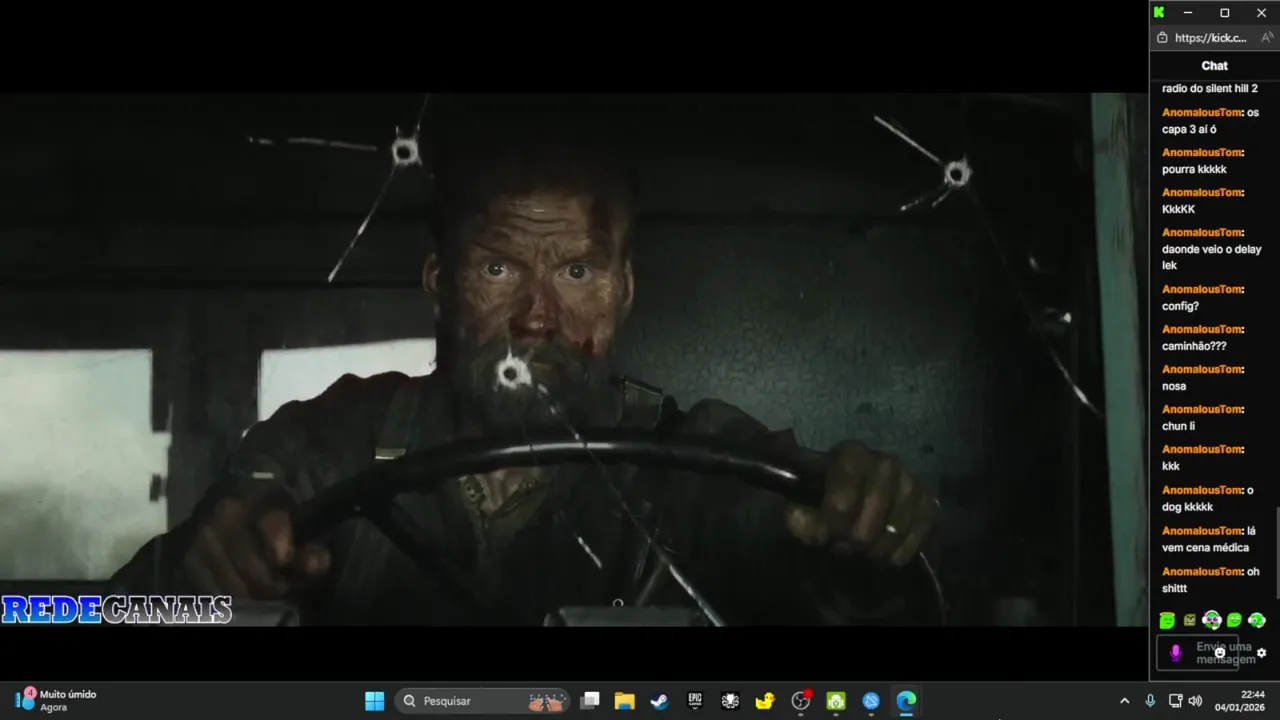Click the Pesquisar taskbar search box
The height and width of the screenshot is (720, 1280).
[x=482, y=701]
